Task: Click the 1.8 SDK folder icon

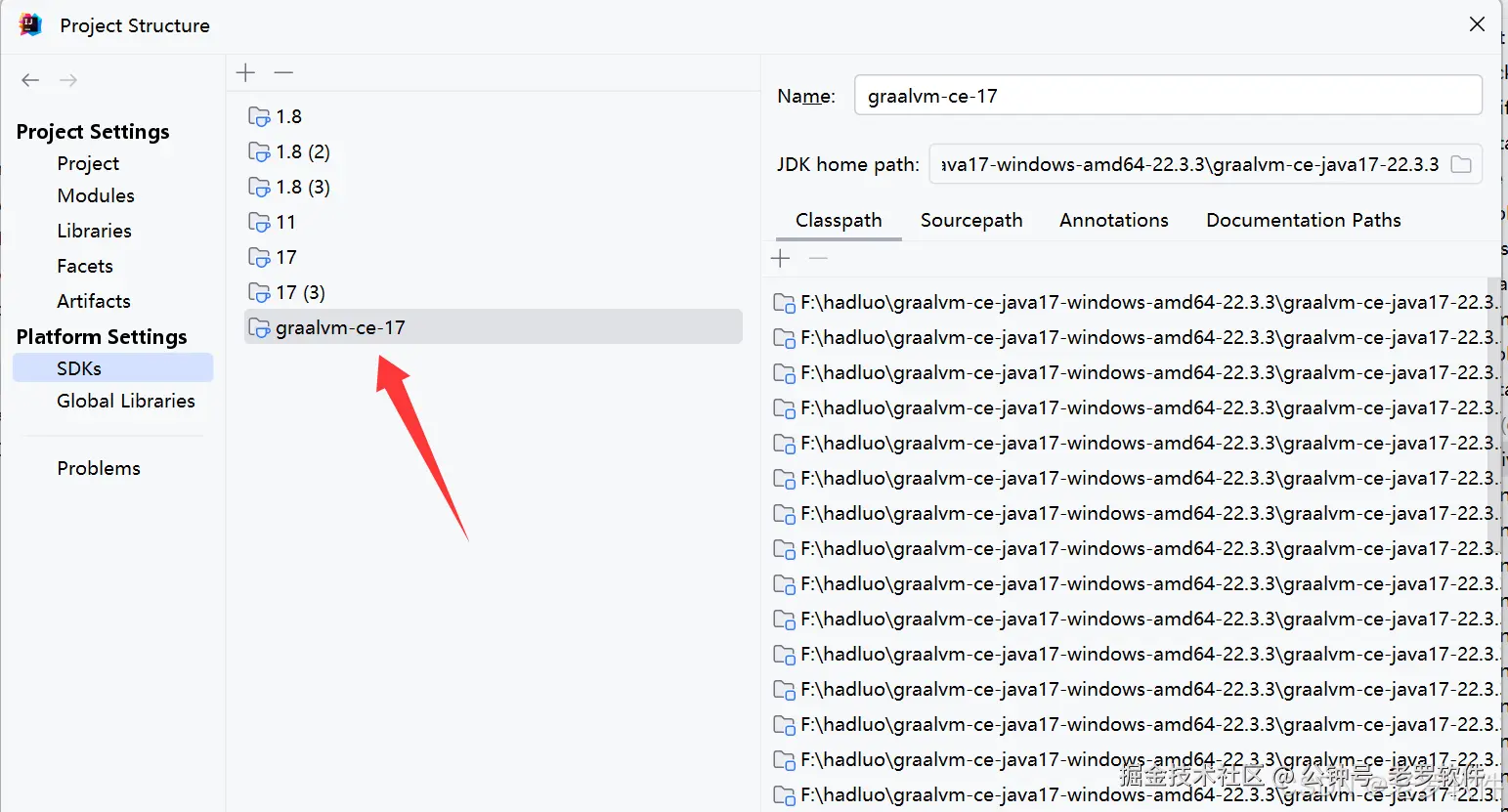Action: (x=259, y=117)
